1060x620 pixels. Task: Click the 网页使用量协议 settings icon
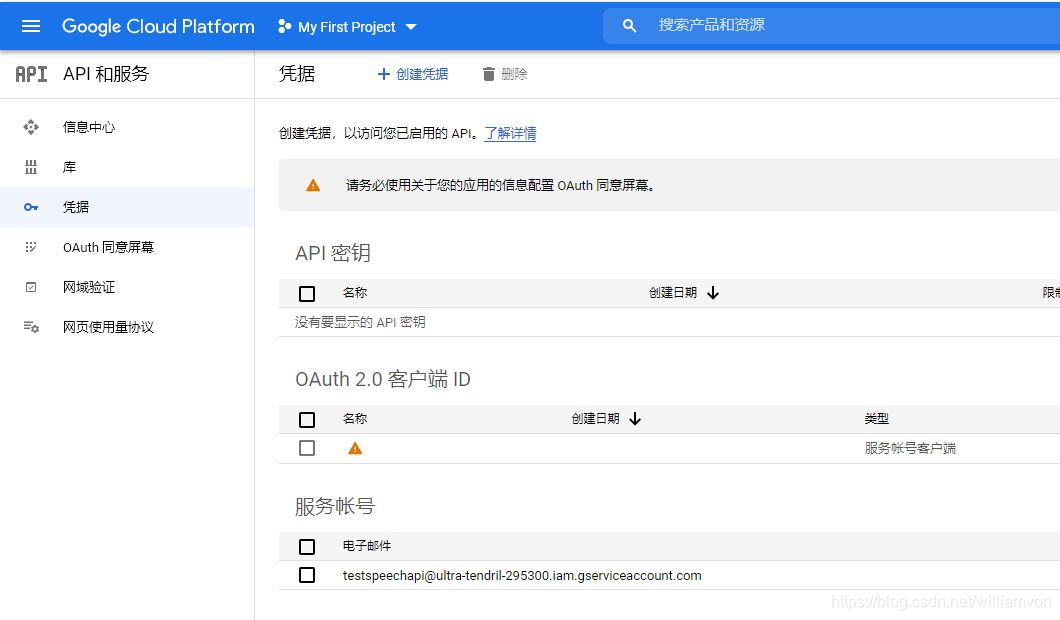click(x=31, y=327)
